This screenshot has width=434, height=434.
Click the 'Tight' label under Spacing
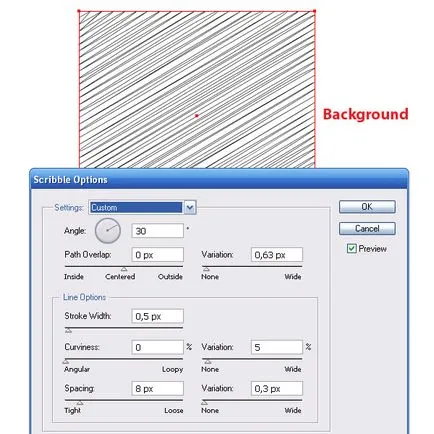click(72, 411)
